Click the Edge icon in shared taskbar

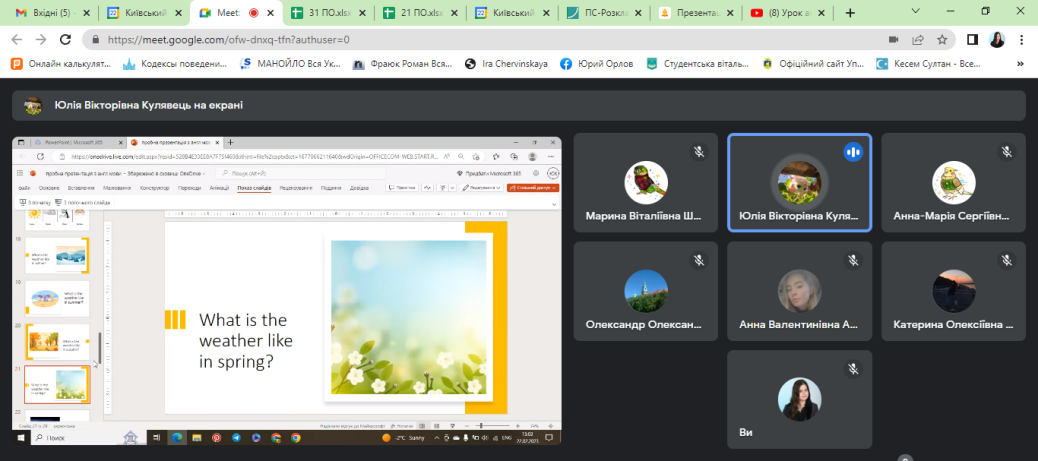click(x=177, y=438)
